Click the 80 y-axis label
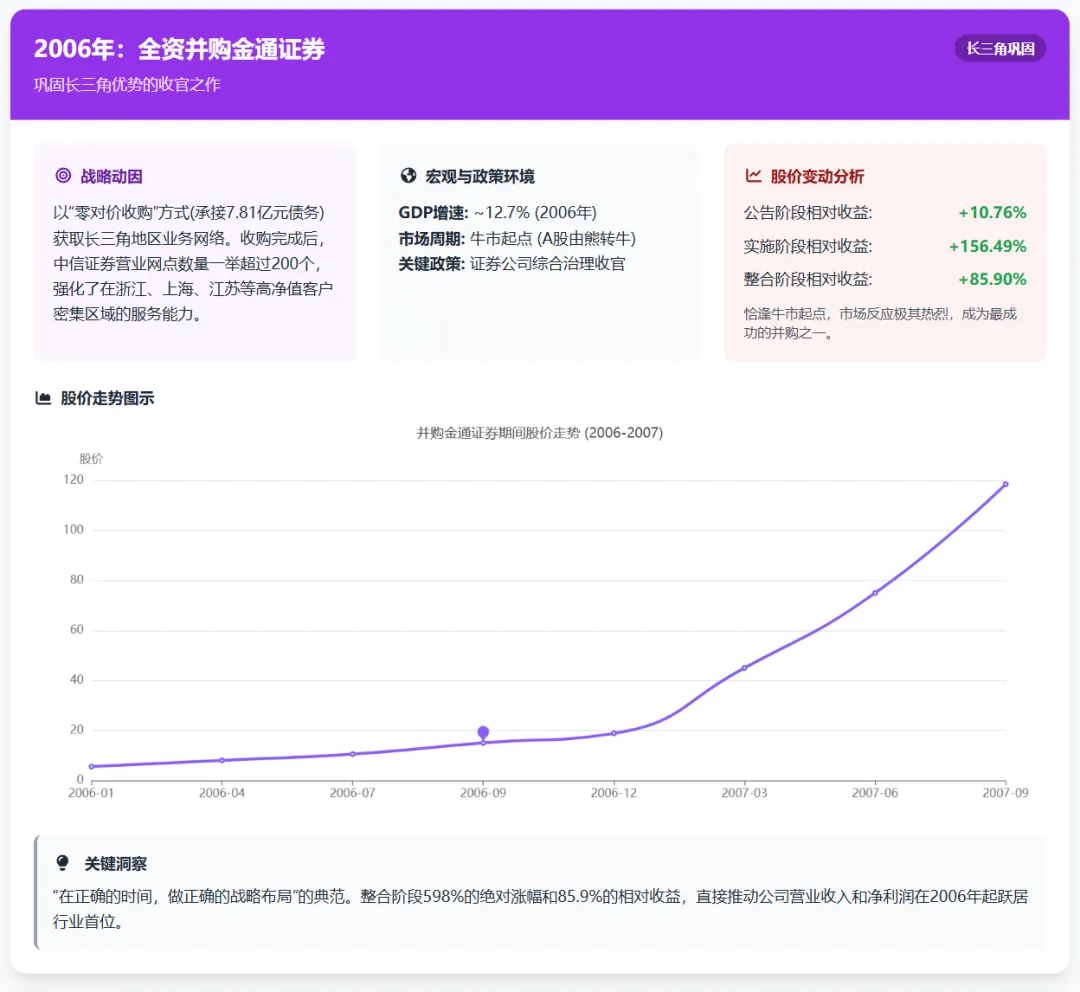This screenshot has width=1080, height=992. pos(76,579)
